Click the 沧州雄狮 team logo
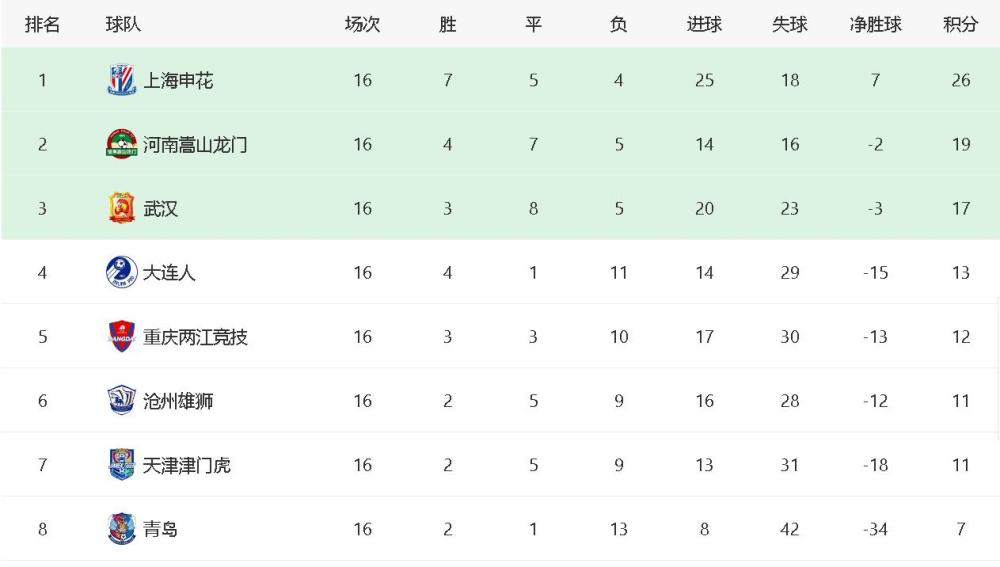Screen dimensions: 1000x567 tap(121, 401)
